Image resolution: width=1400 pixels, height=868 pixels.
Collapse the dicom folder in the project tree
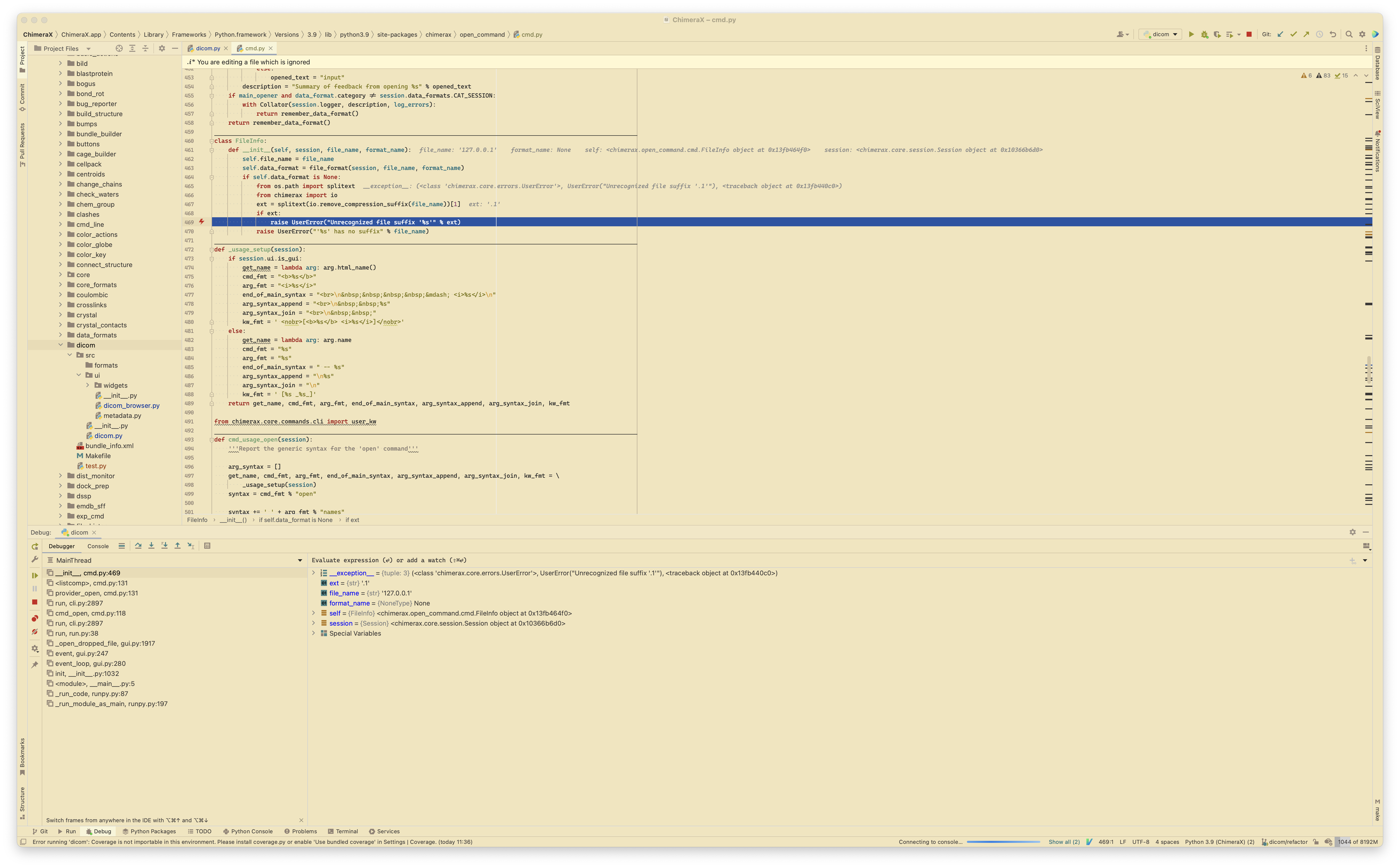coord(60,345)
